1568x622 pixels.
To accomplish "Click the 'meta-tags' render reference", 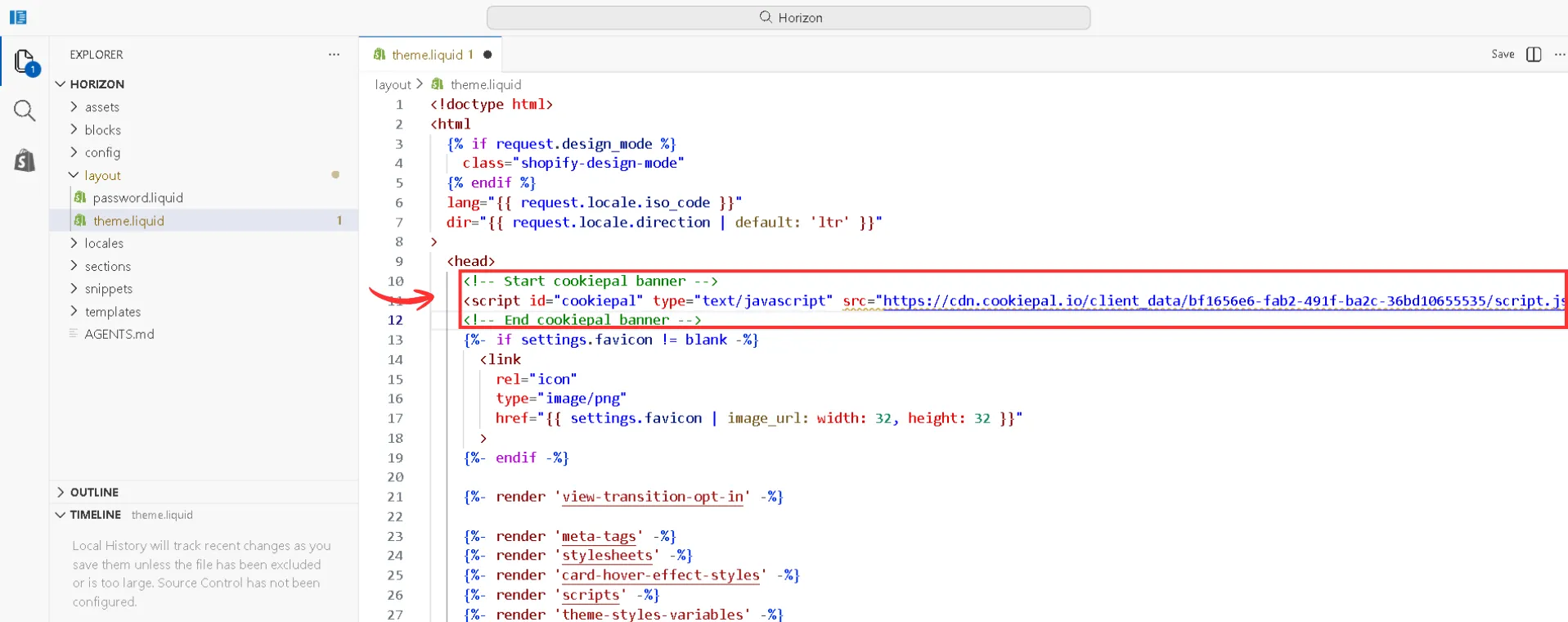I will pos(599,536).
